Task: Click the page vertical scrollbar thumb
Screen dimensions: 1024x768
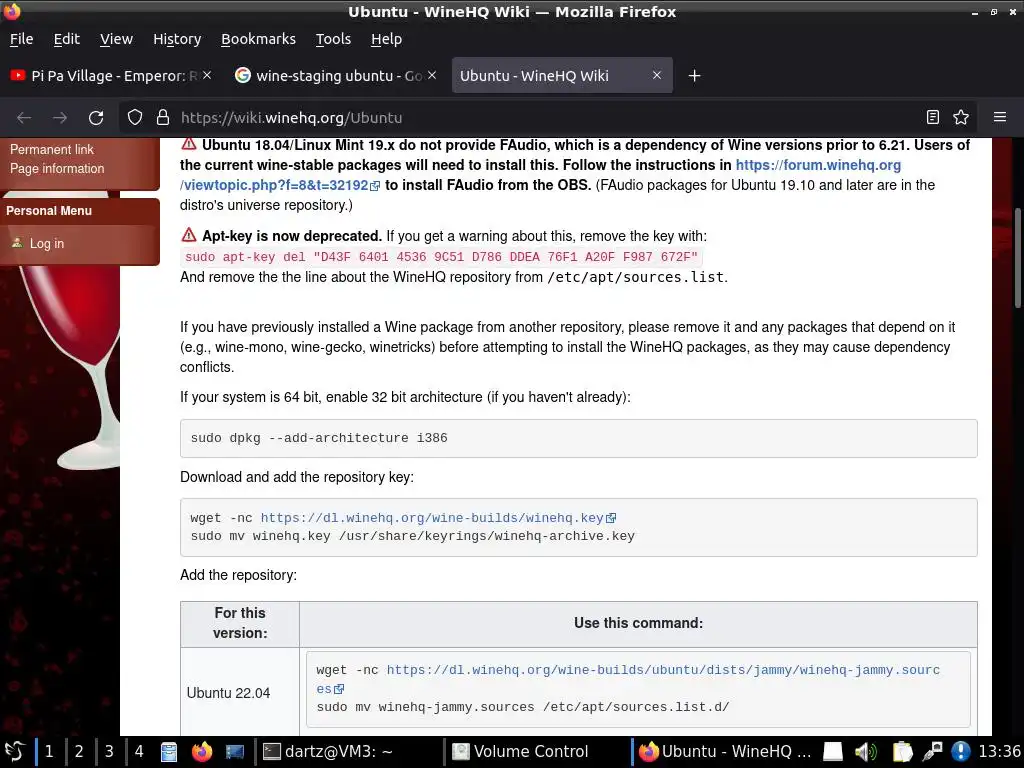Action: click(x=1017, y=257)
